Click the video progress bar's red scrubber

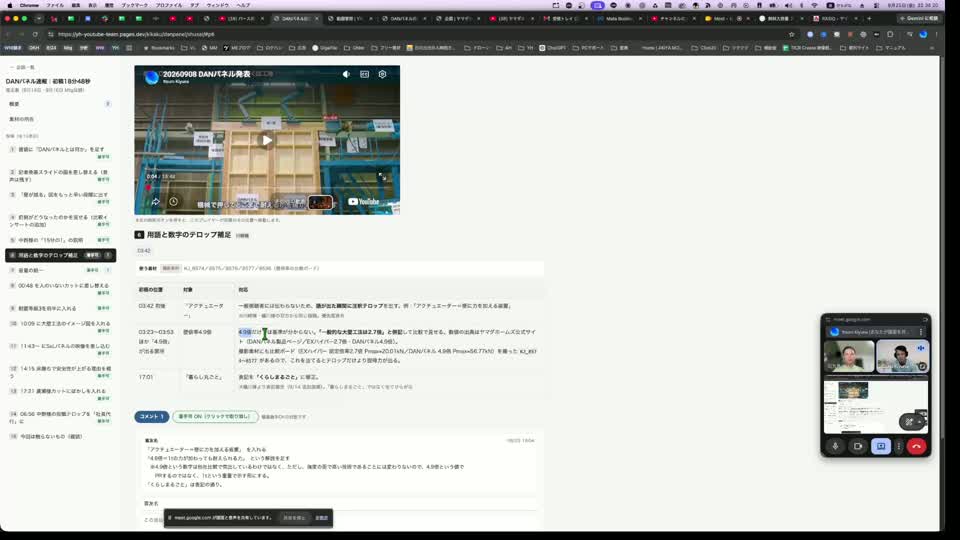point(148,187)
